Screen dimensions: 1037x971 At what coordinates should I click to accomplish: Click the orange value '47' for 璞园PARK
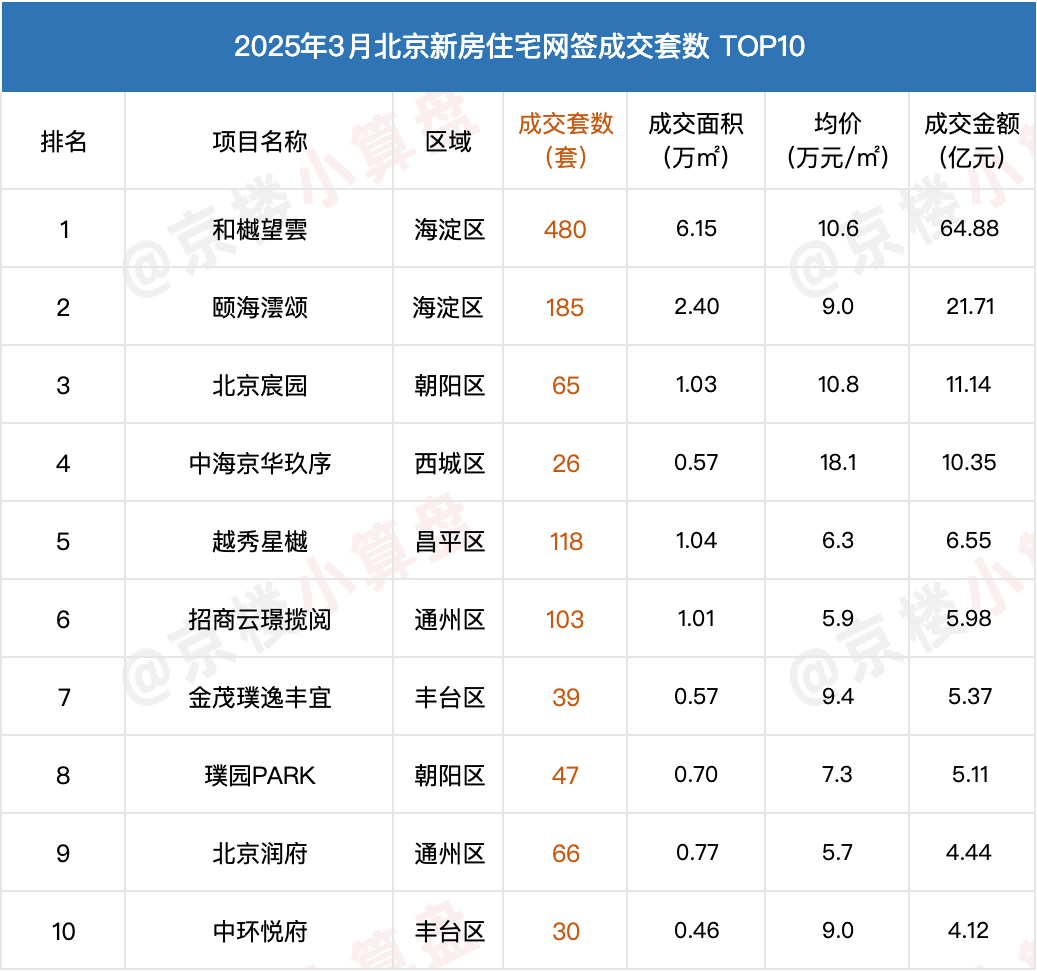(565, 775)
